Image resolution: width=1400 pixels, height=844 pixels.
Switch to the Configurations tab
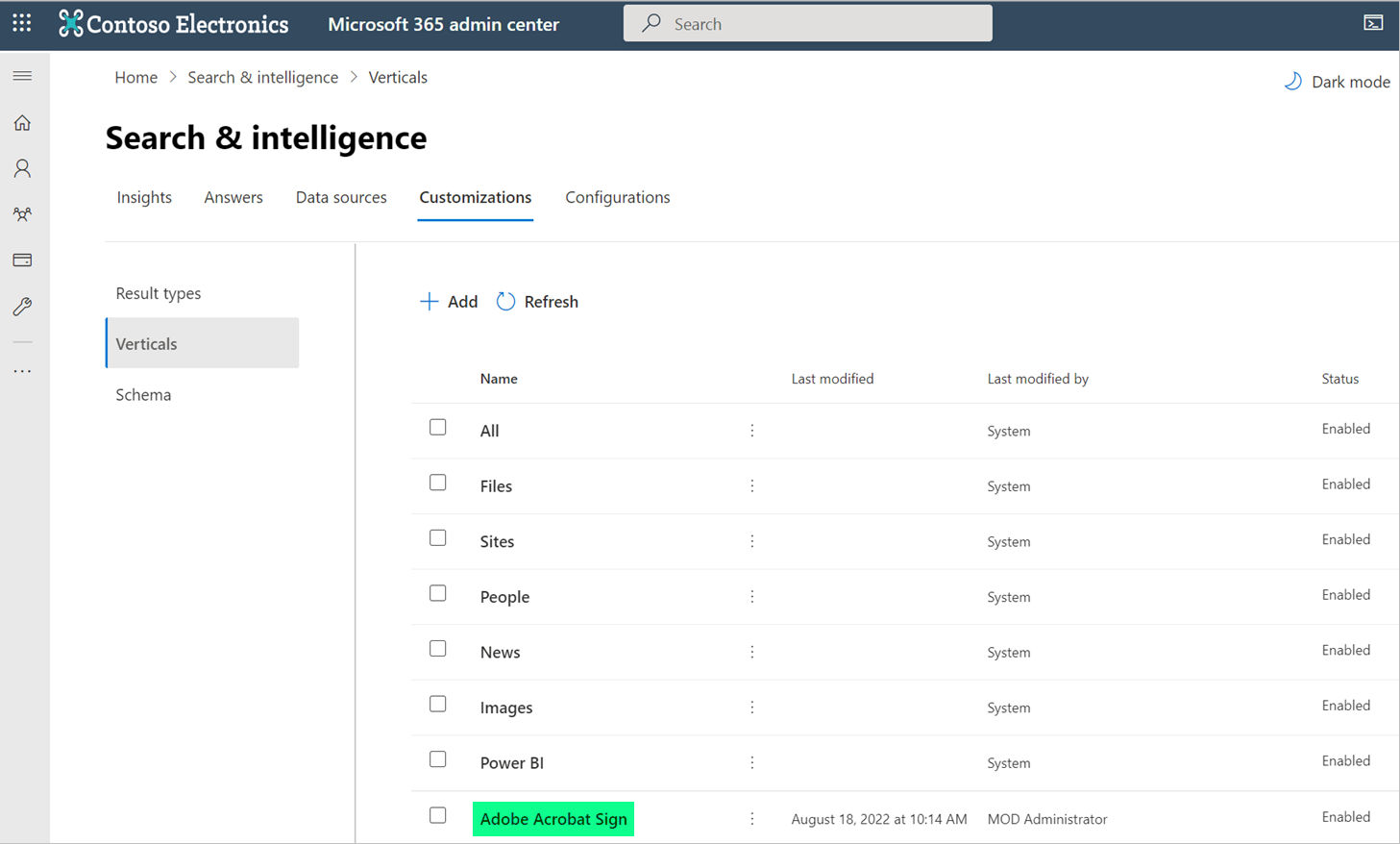click(618, 197)
